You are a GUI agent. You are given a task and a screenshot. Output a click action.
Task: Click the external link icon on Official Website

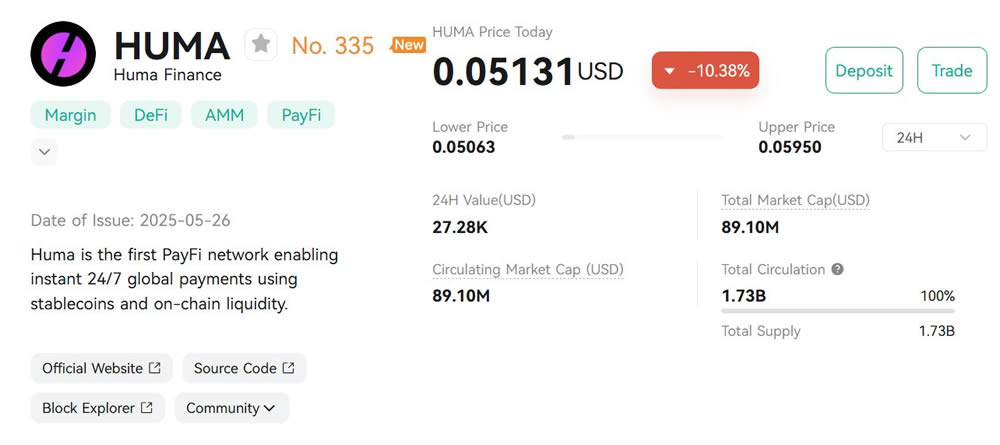coord(154,368)
